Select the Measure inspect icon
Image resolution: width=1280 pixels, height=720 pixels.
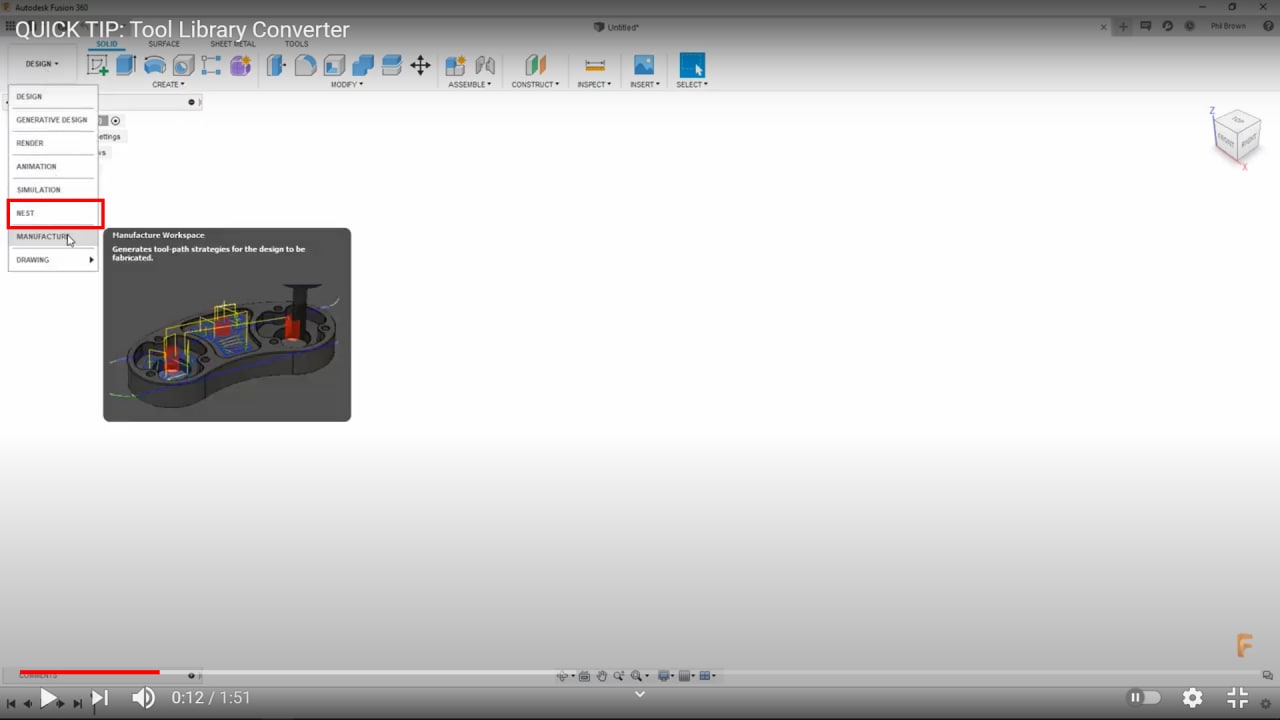[595, 66]
